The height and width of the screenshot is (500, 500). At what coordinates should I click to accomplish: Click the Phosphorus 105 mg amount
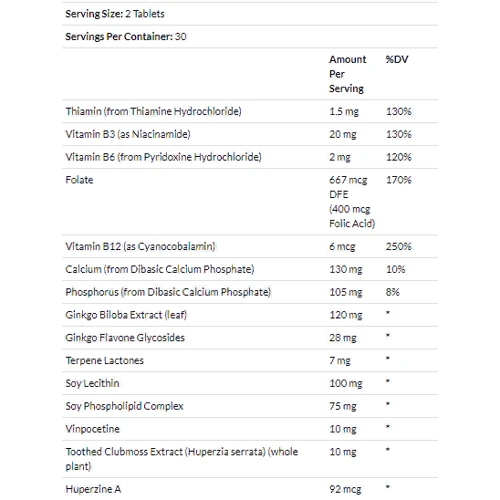tap(346, 292)
